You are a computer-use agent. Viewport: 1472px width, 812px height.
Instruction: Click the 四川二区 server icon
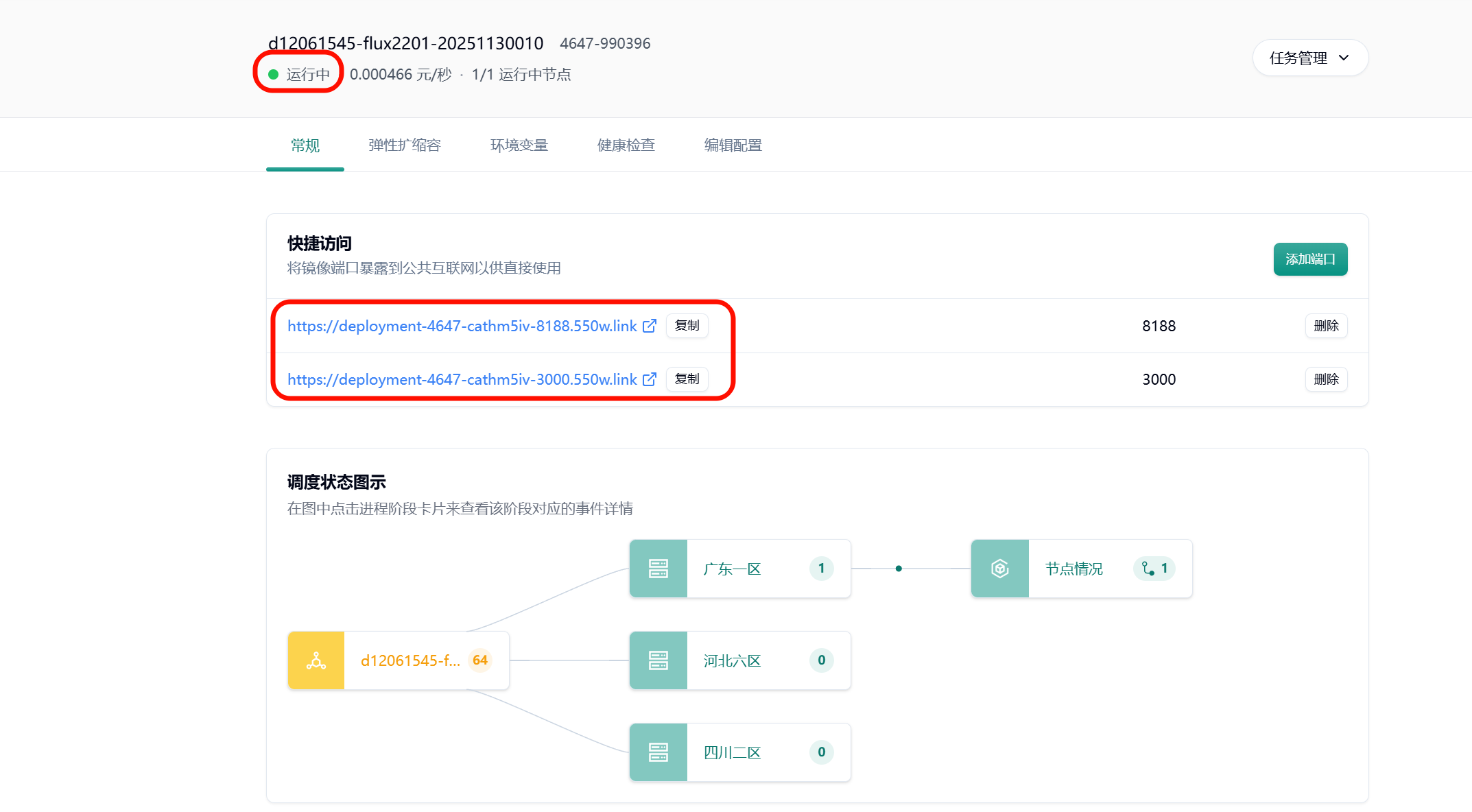pyautogui.click(x=658, y=752)
